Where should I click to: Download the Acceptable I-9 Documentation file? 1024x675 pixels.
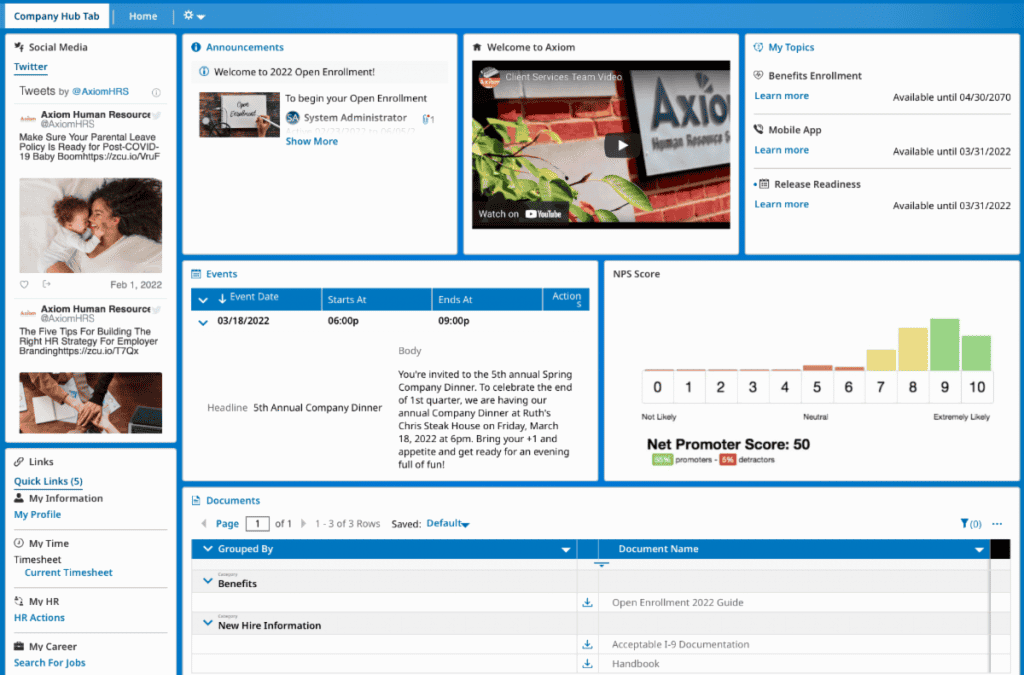[x=586, y=644]
